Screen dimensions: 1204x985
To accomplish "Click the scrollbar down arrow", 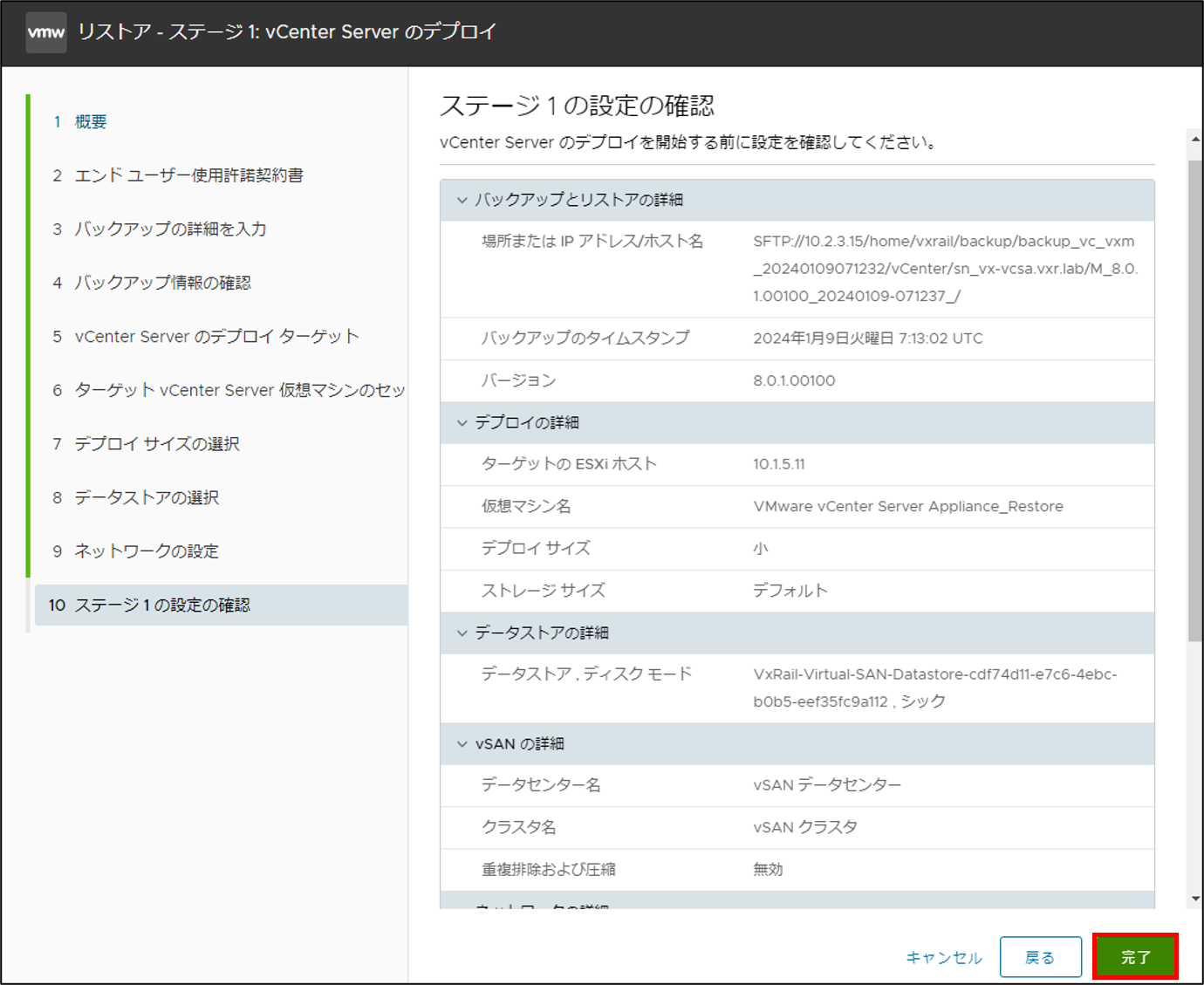I will [x=1195, y=899].
